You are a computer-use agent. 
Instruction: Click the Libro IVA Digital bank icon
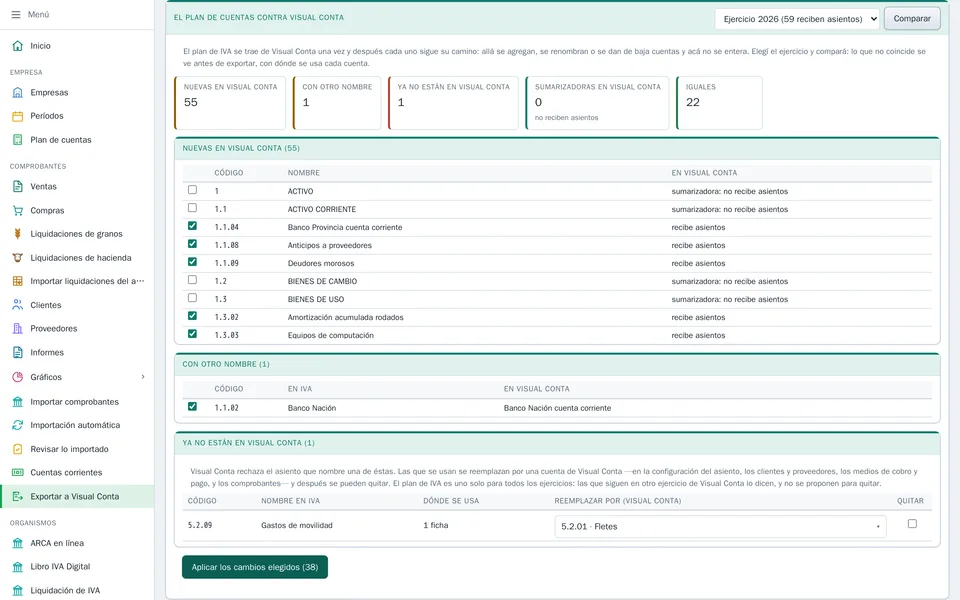[18, 567]
